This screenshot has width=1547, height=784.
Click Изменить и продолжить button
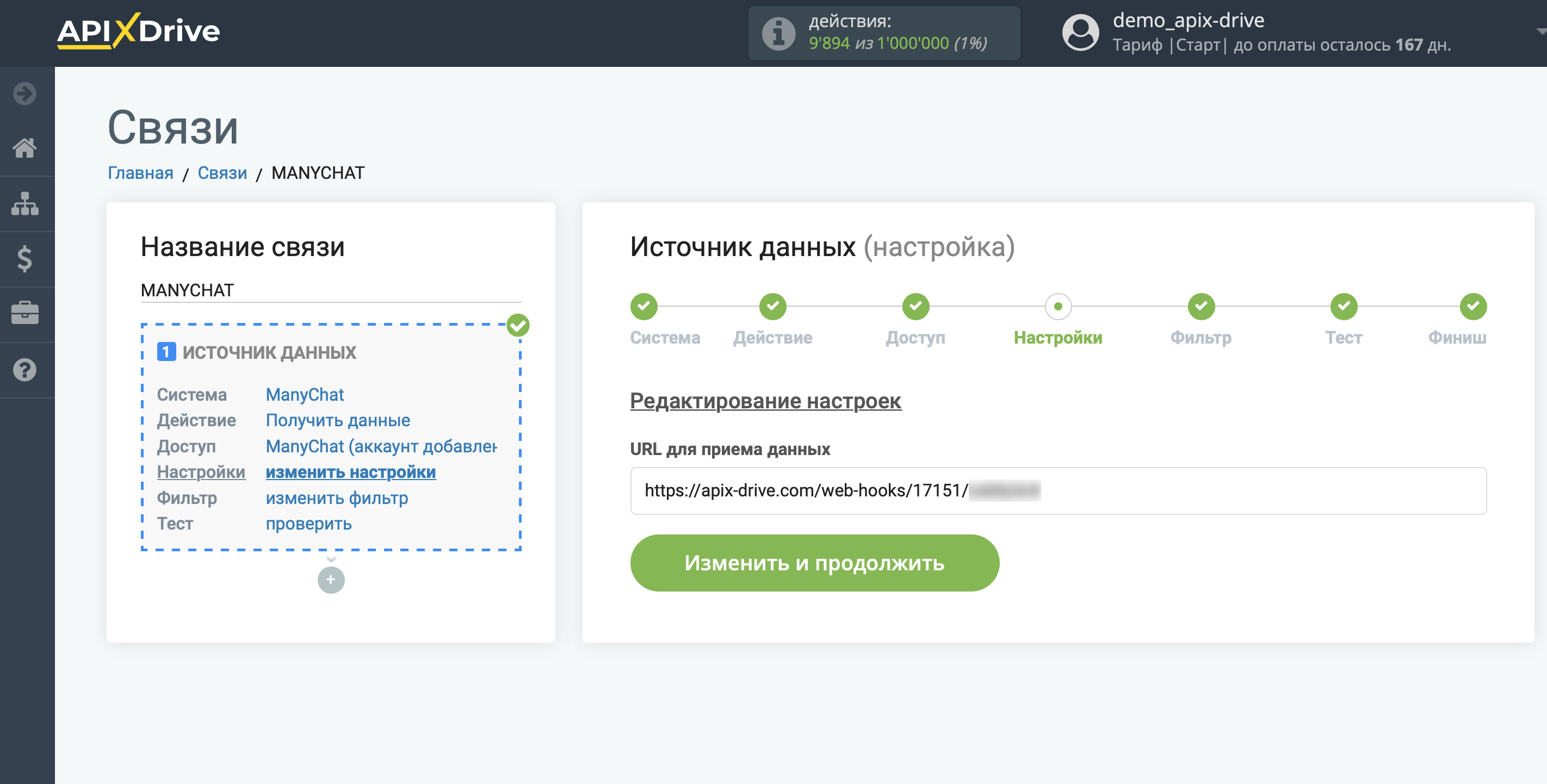pos(814,563)
